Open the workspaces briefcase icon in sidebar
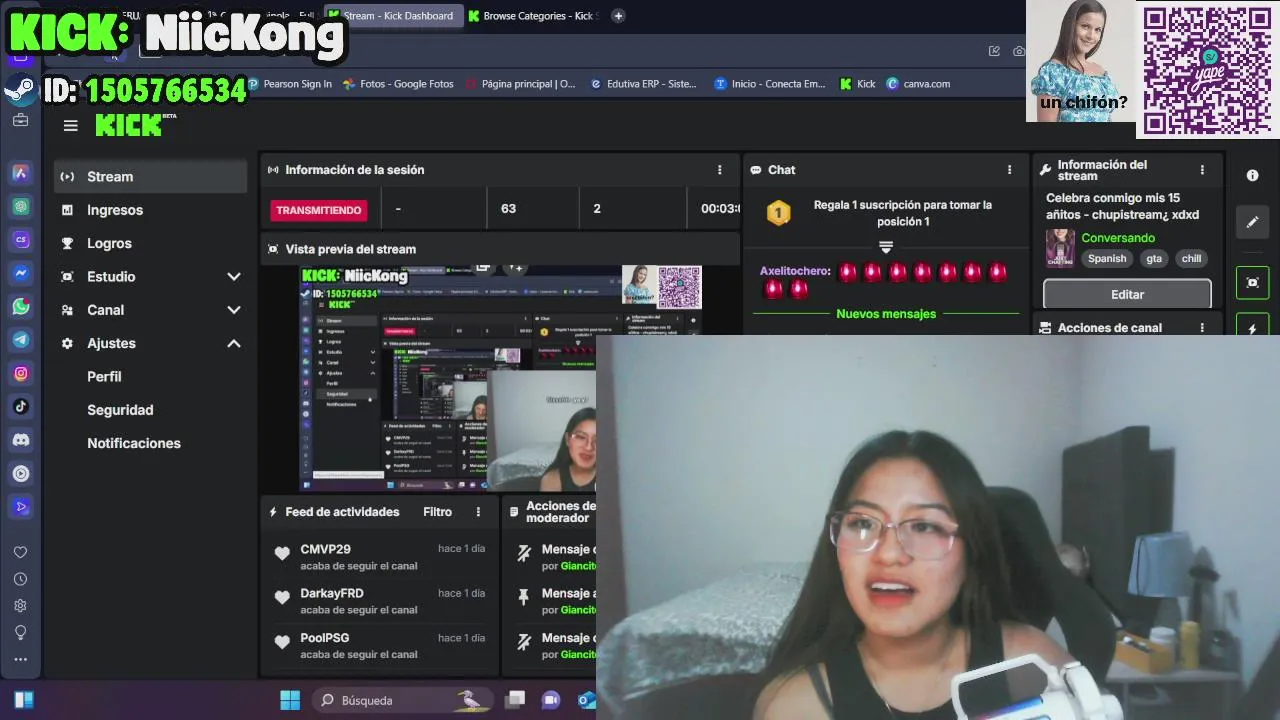 point(20,120)
